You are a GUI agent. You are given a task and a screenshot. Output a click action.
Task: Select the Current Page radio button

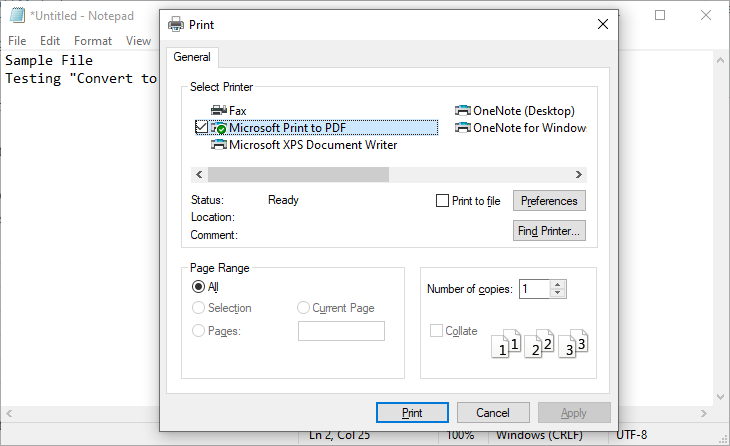[x=303, y=308]
